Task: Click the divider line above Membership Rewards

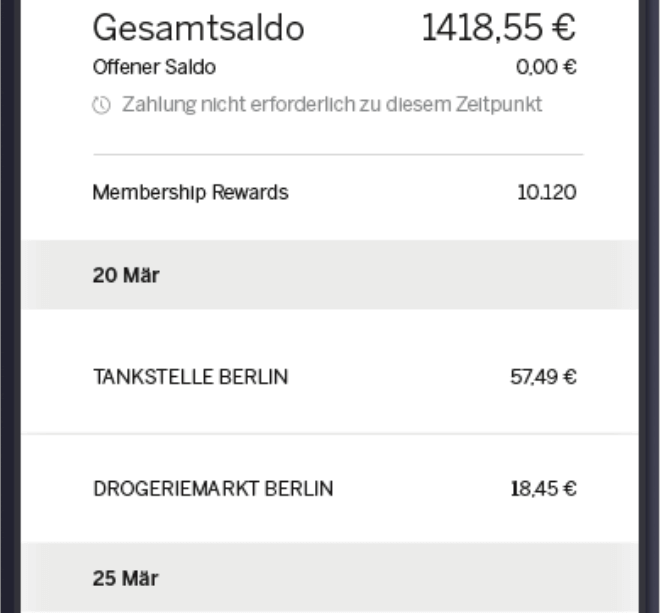Action: (x=338, y=155)
